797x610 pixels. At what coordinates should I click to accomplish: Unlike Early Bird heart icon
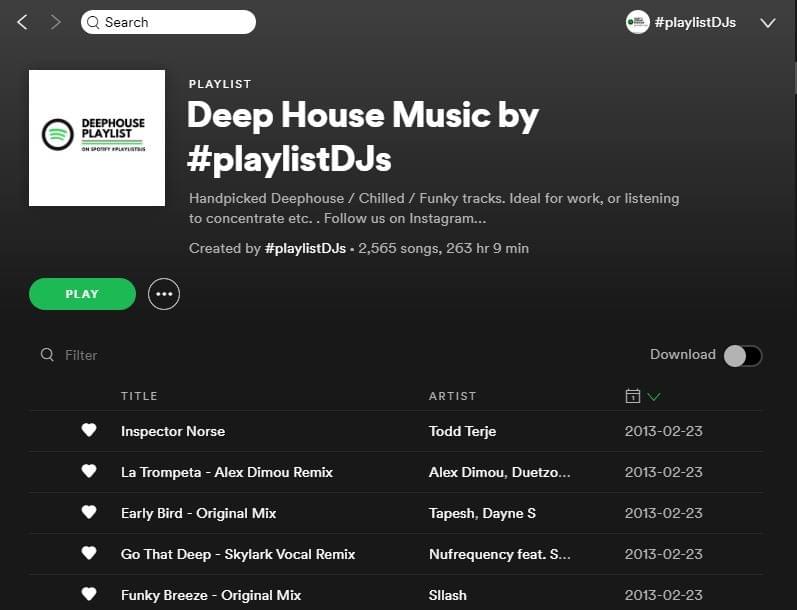pyautogui.click(x=89, y=512)
